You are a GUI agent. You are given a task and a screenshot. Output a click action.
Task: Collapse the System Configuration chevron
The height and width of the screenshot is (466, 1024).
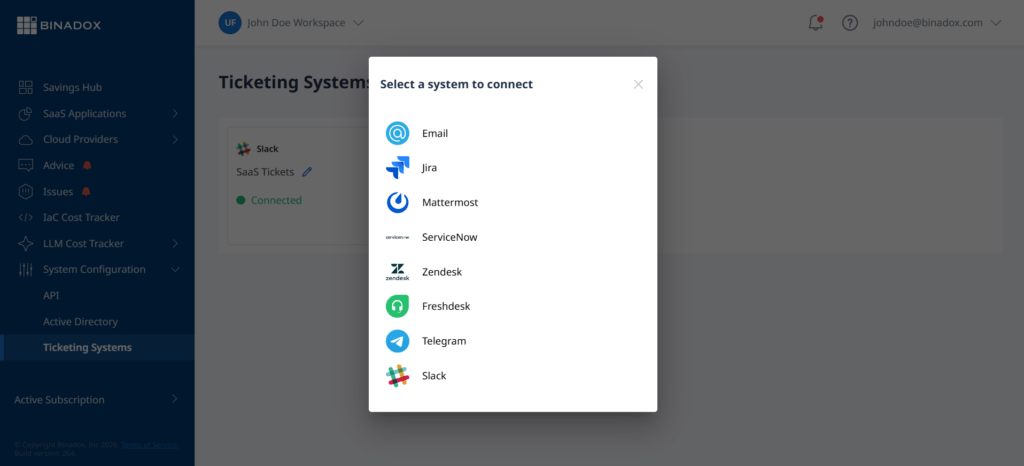tap(175, 270)
